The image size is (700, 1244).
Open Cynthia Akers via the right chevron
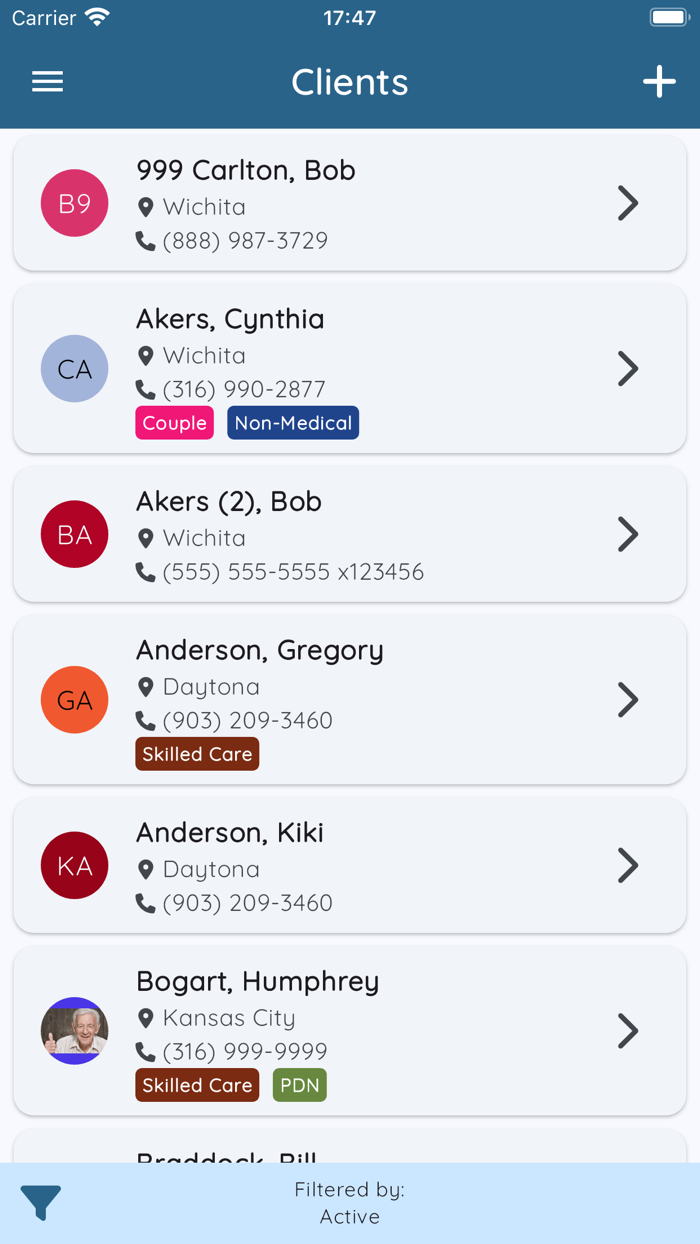(x=628, y=368)
